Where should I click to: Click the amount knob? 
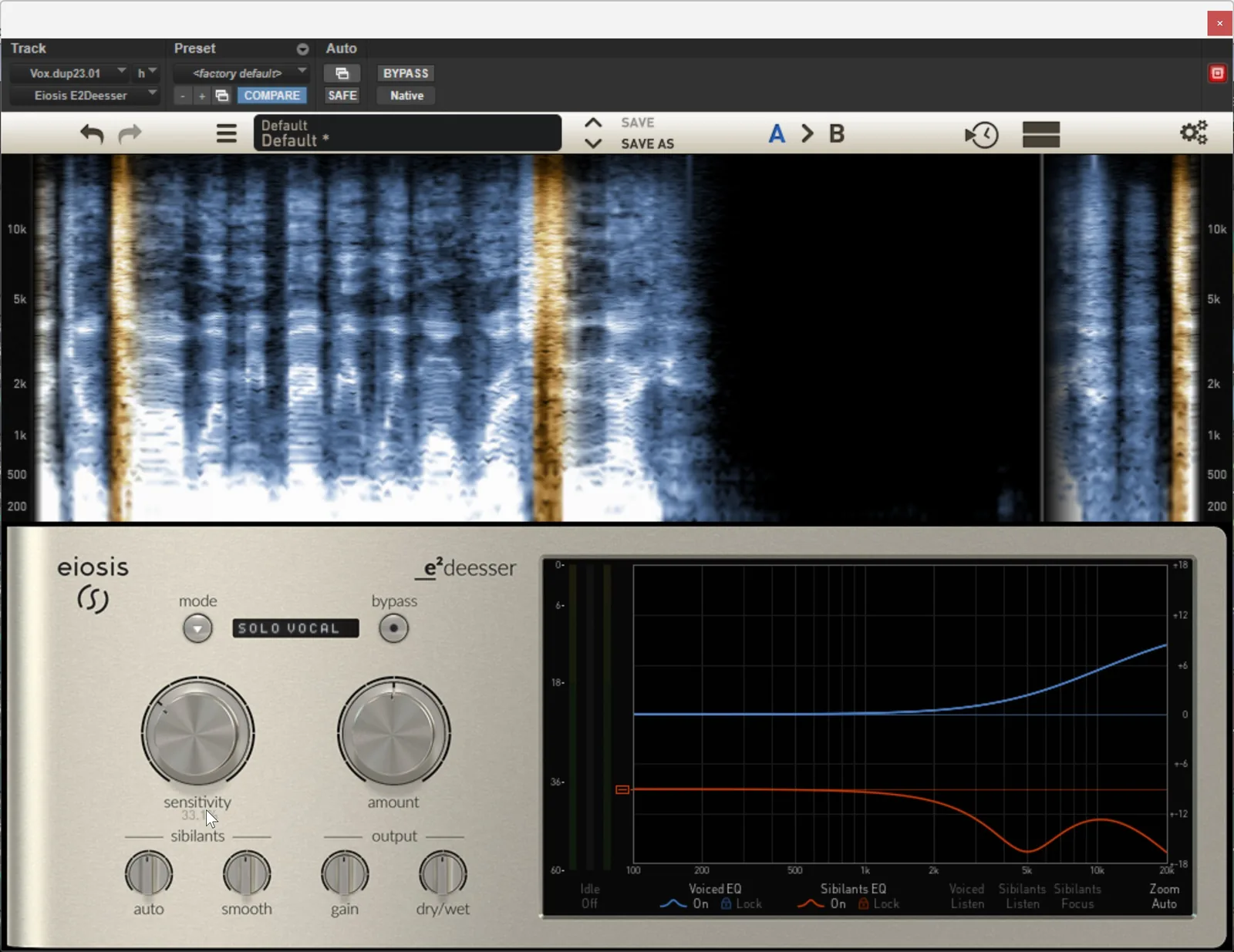(x=393, y=732)
